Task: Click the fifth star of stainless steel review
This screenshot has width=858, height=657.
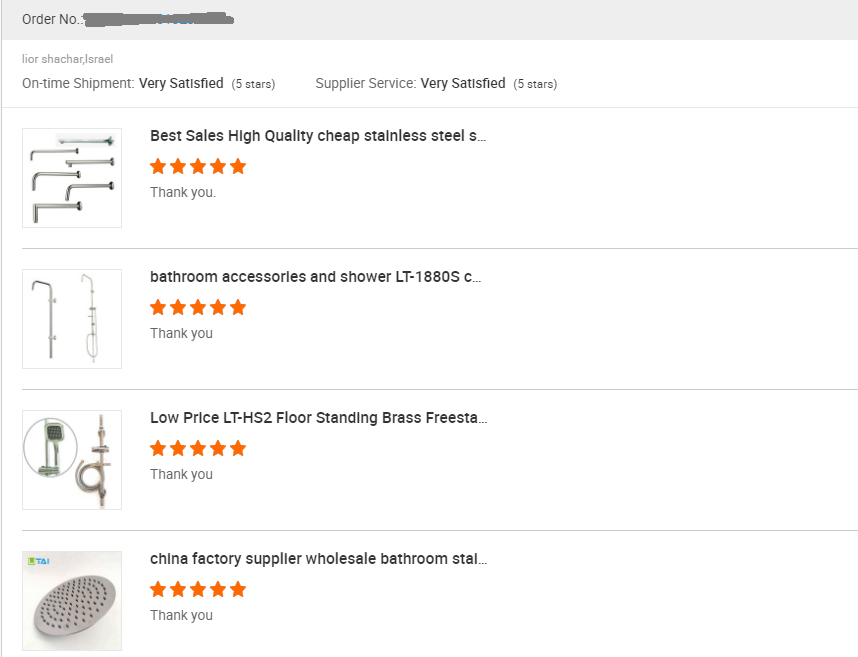Action: [238, 166]
